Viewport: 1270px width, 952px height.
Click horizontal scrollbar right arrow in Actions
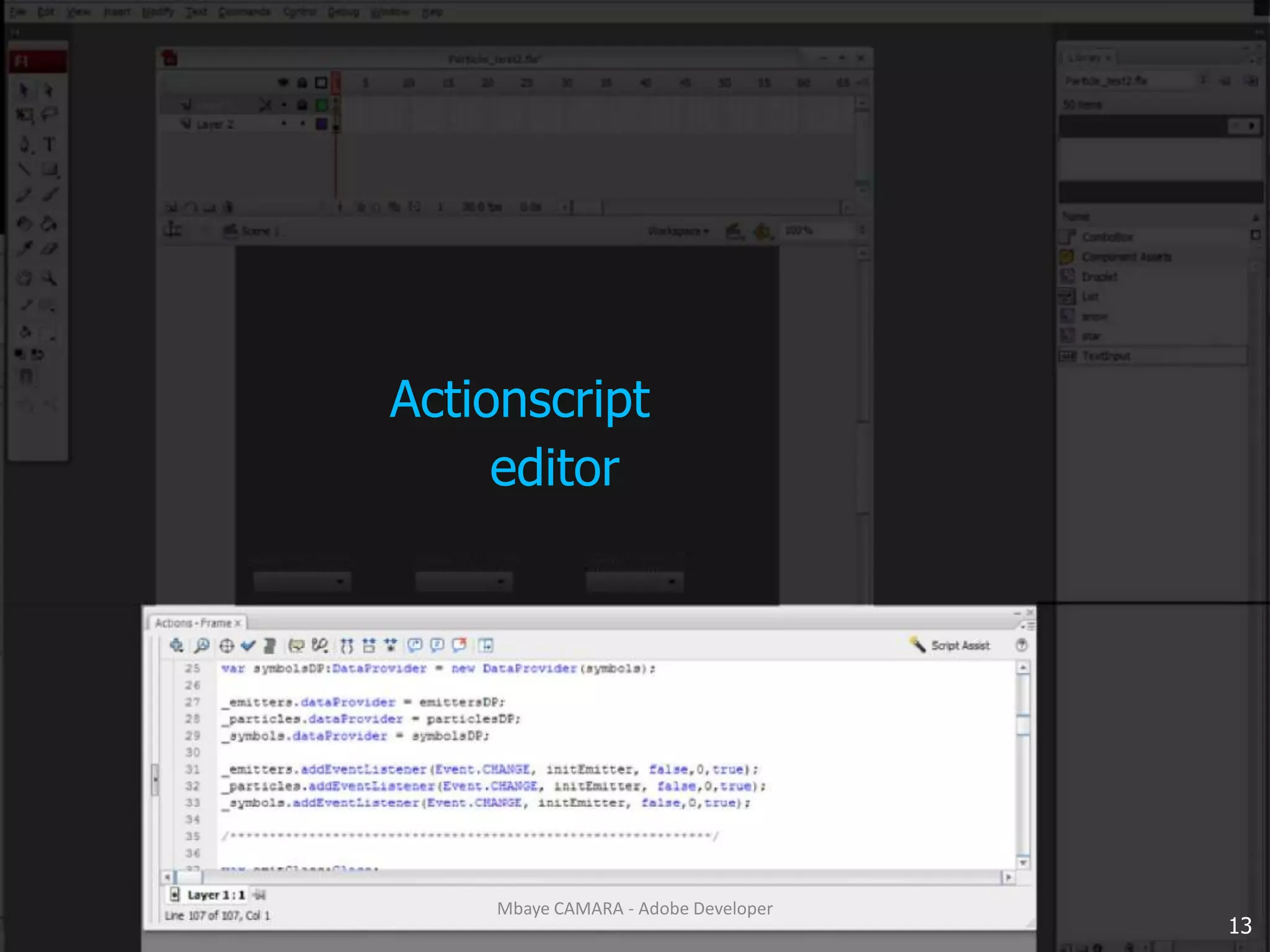coord(1008,878)
